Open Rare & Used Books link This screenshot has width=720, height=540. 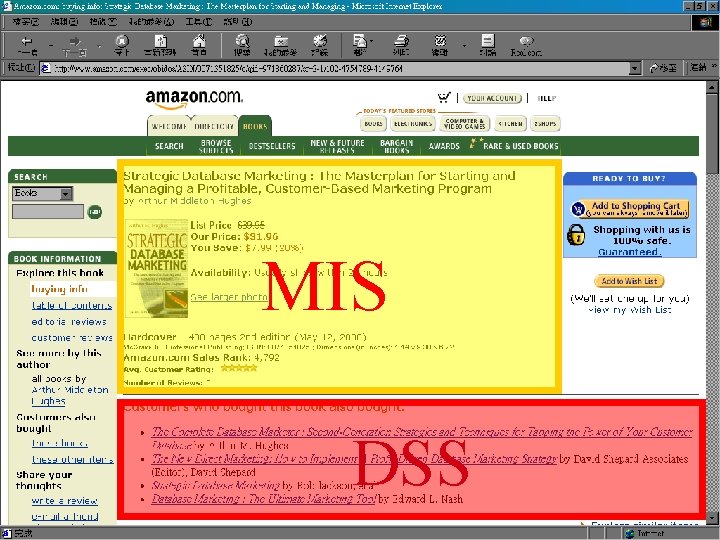click(521, 146)
